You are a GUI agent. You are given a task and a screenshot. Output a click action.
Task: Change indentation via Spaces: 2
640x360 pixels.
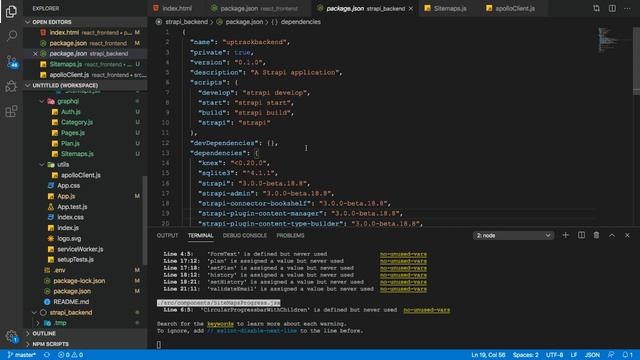(x=525, y=355)
